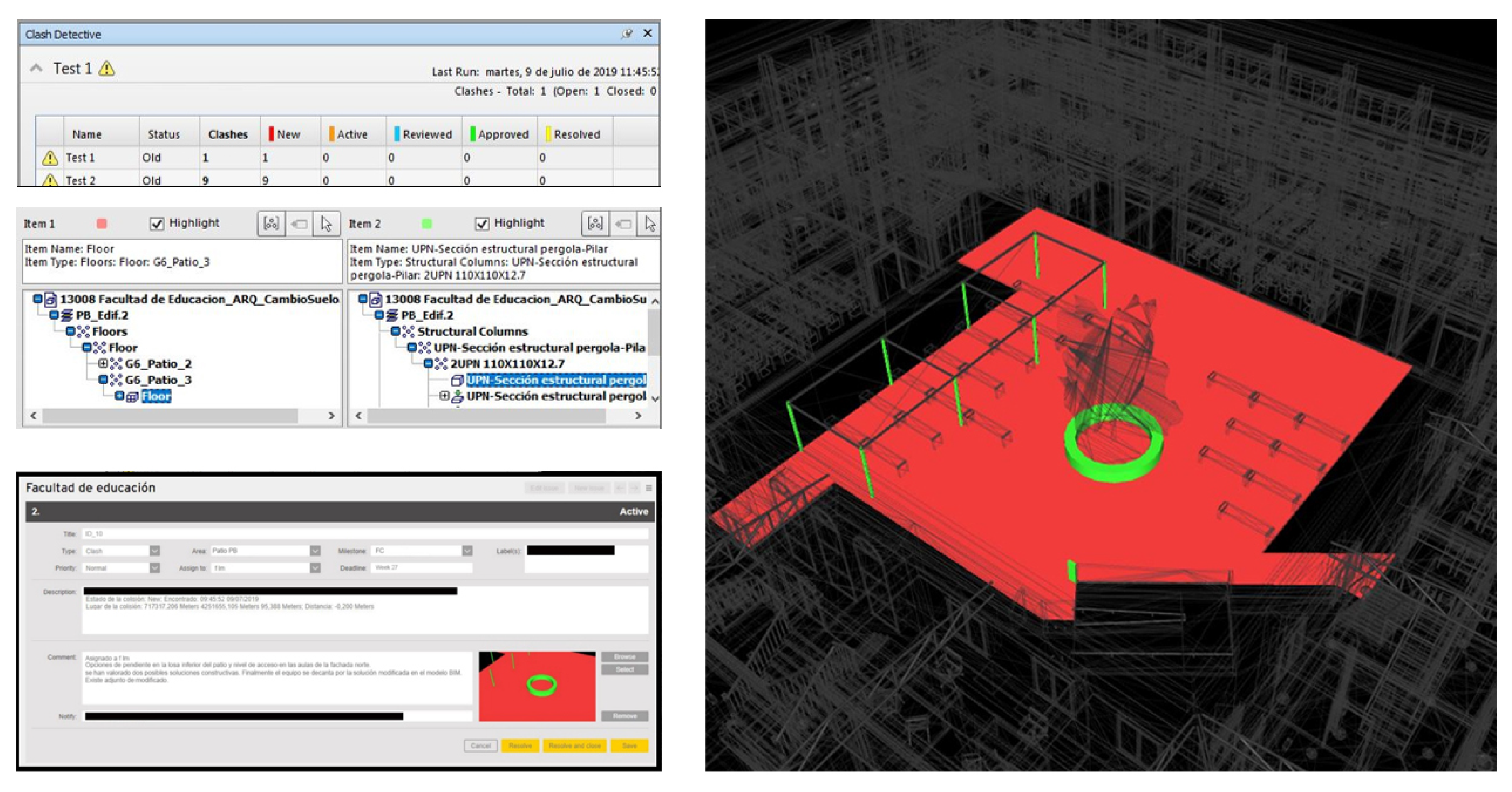Open the Area dropdown showing Patio PB
Image resolution: width=1512 pixels, height=792 pixels.
click(x=315, y=551)
